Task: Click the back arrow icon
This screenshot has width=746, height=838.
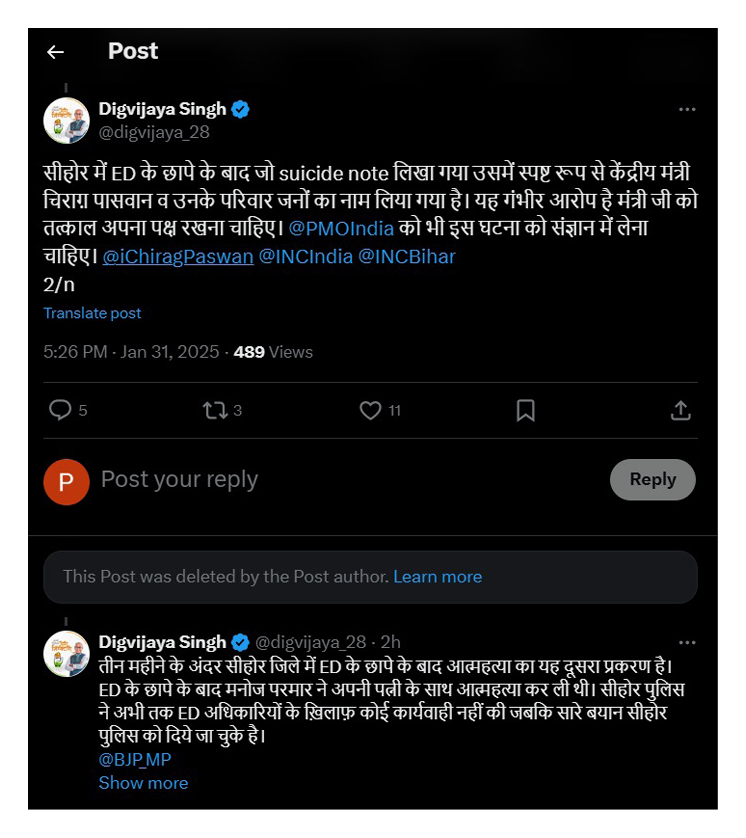Action: click(x=55, y=52)
